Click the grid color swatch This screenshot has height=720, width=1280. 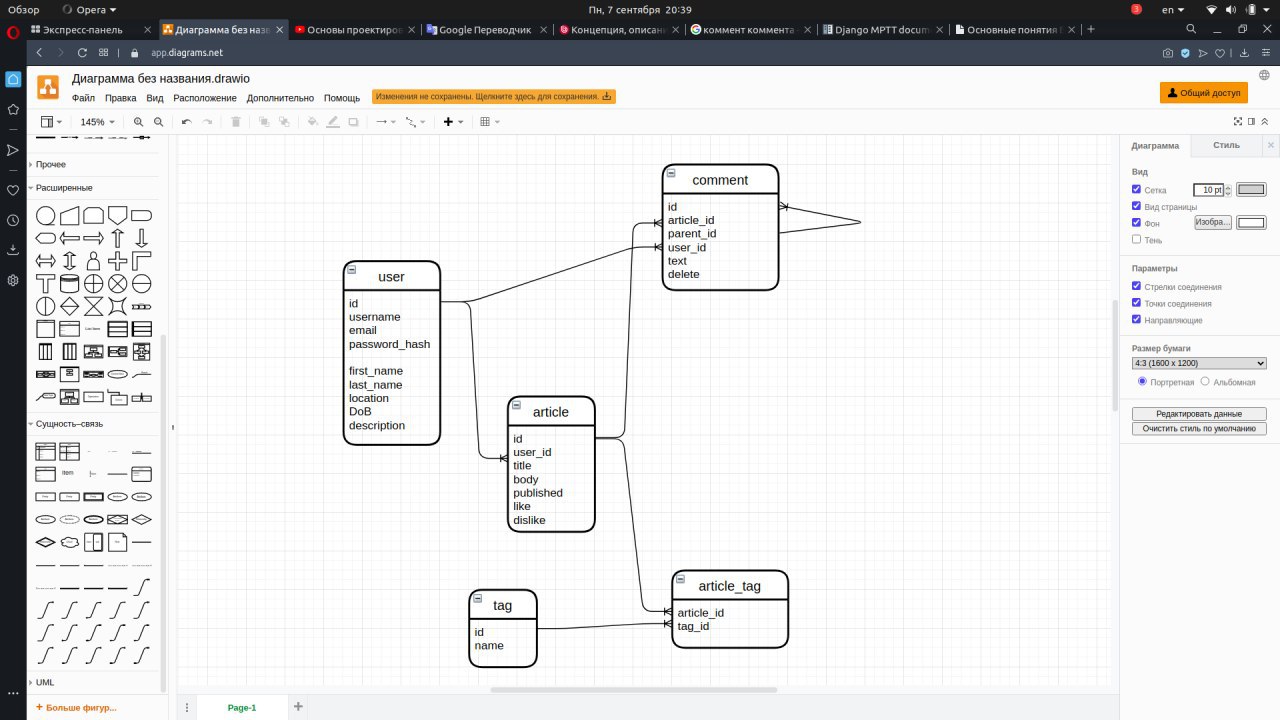pos(1251,189)
